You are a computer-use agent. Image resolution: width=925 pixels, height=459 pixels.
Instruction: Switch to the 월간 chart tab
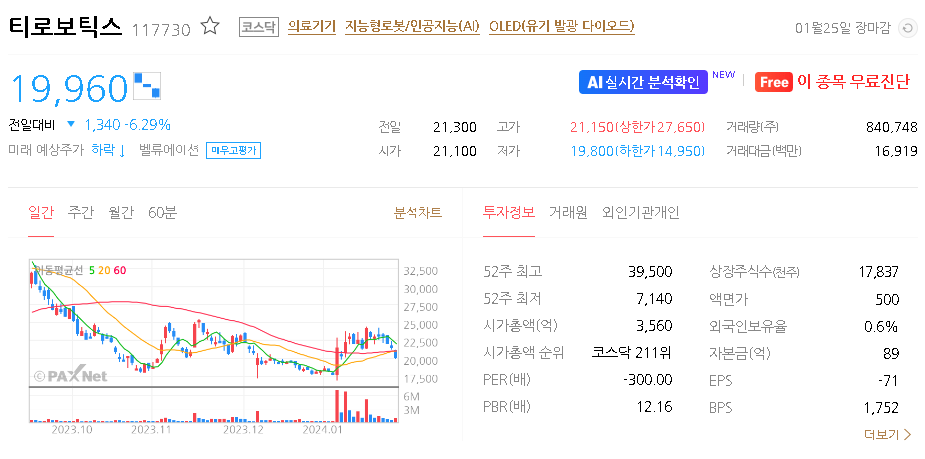121,212
